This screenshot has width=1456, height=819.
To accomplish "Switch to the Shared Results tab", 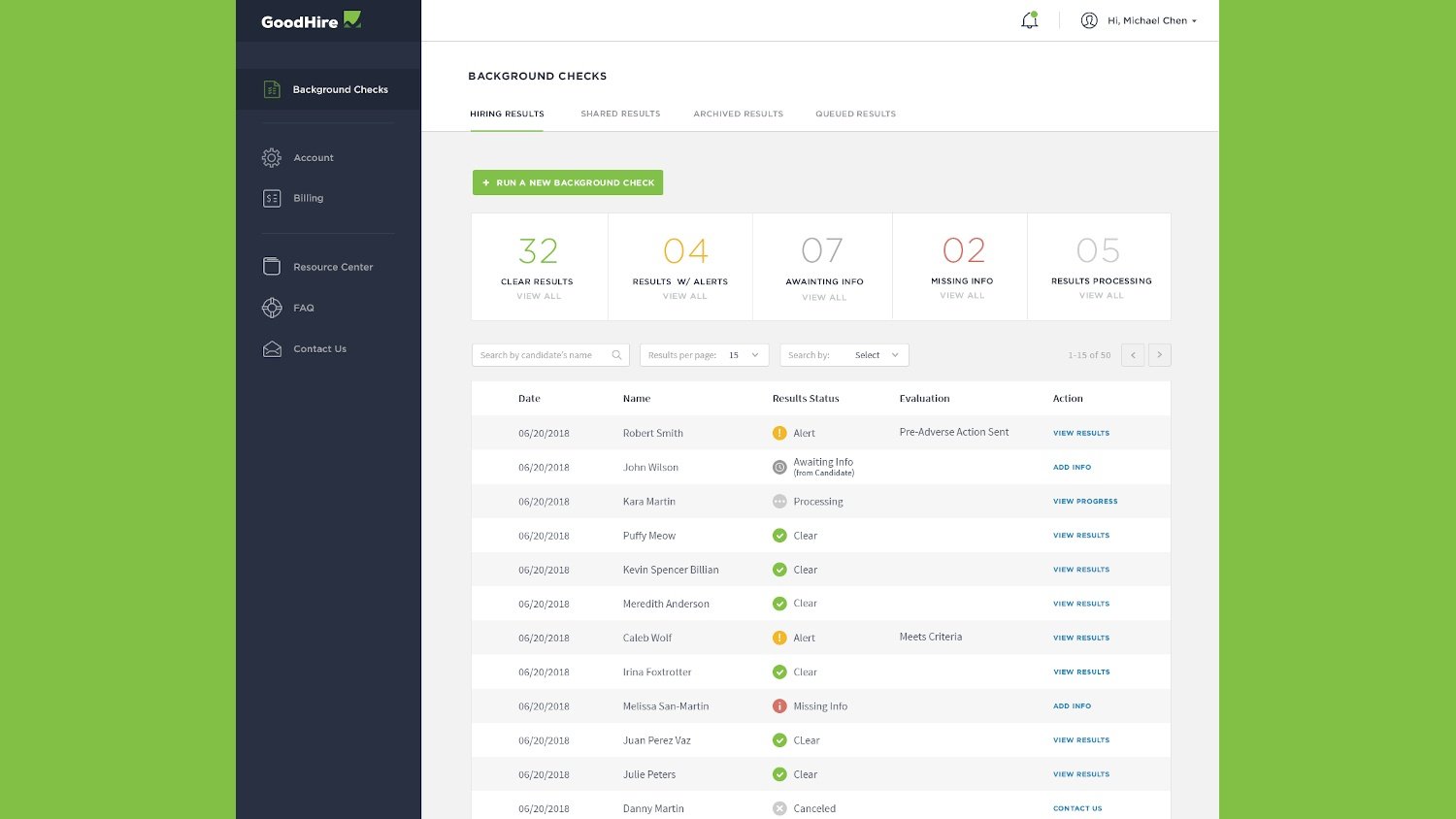I will point(620,114).
